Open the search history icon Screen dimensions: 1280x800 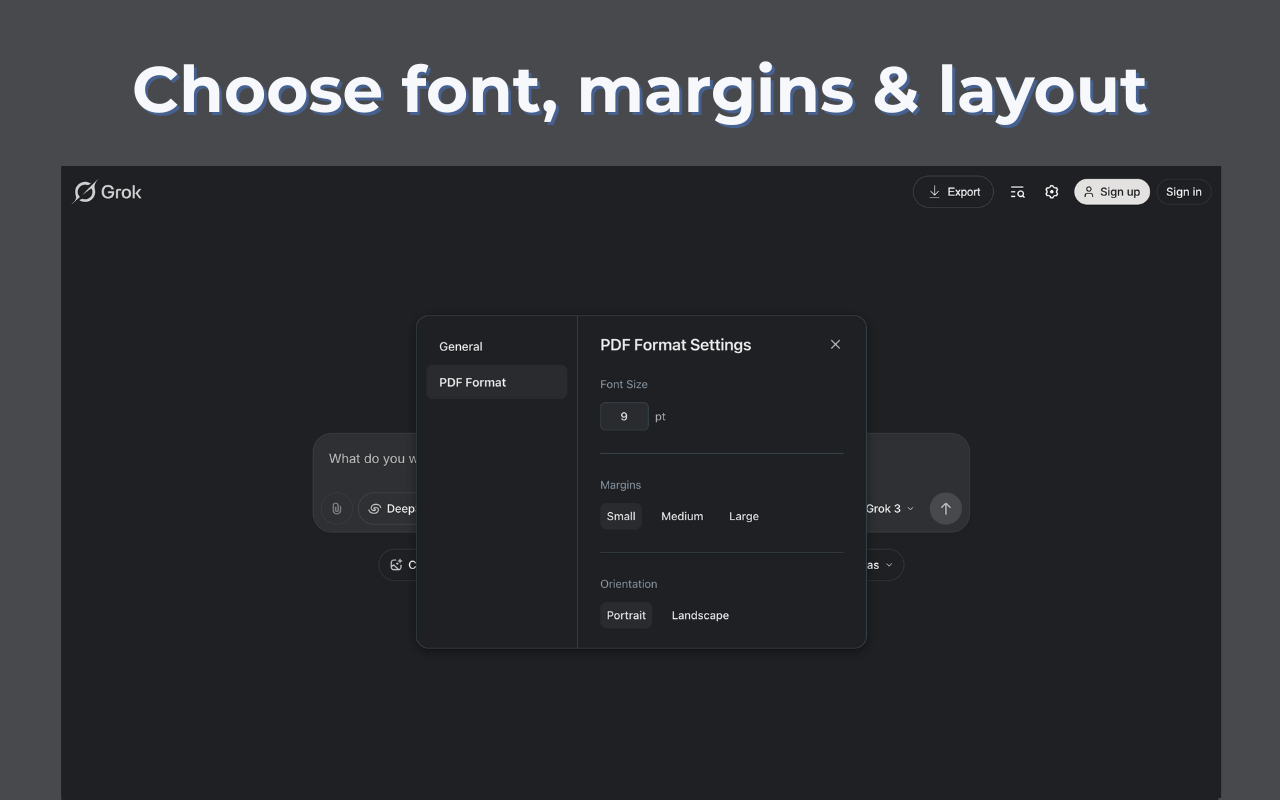pyautogui.click(x=1017, y=192)
